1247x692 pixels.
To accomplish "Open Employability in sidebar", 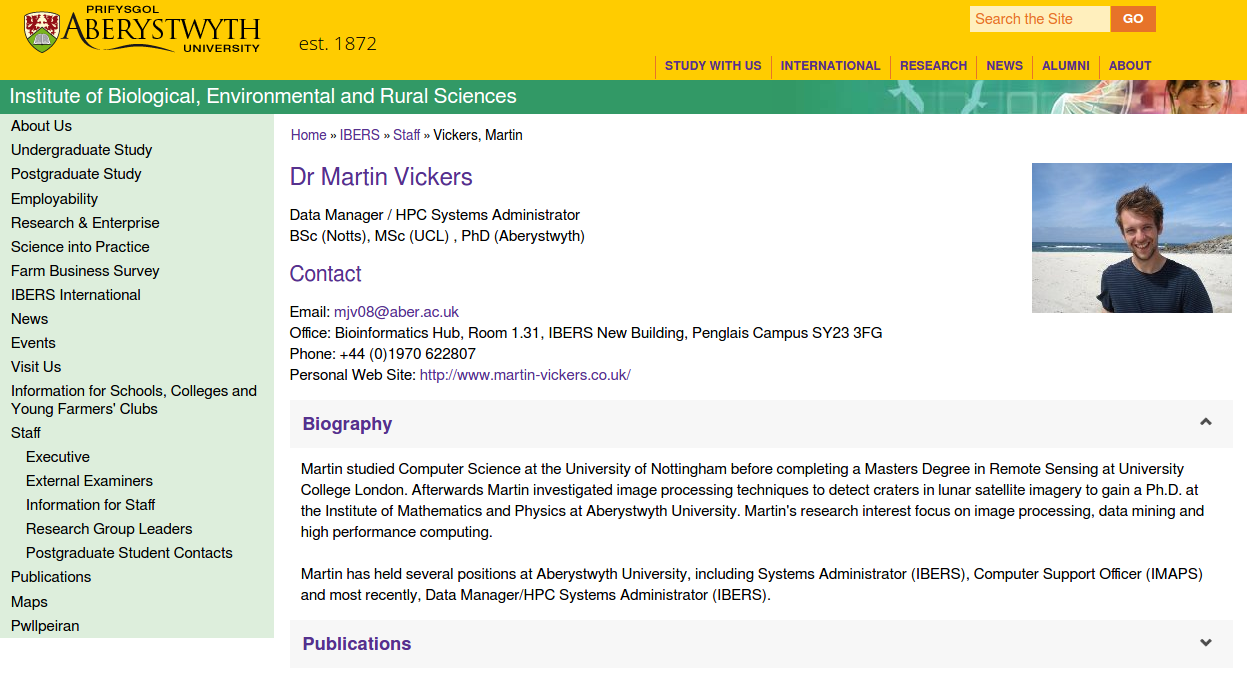I will pos(54,199).
